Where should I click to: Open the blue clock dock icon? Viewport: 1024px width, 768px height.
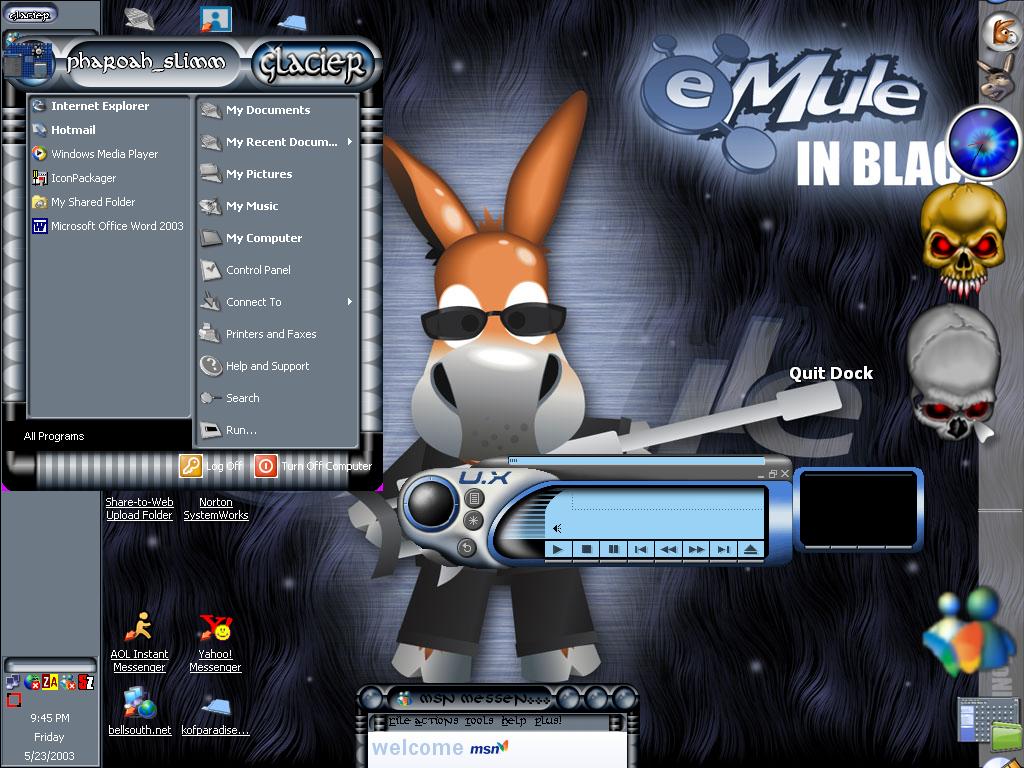pos(983,142)
